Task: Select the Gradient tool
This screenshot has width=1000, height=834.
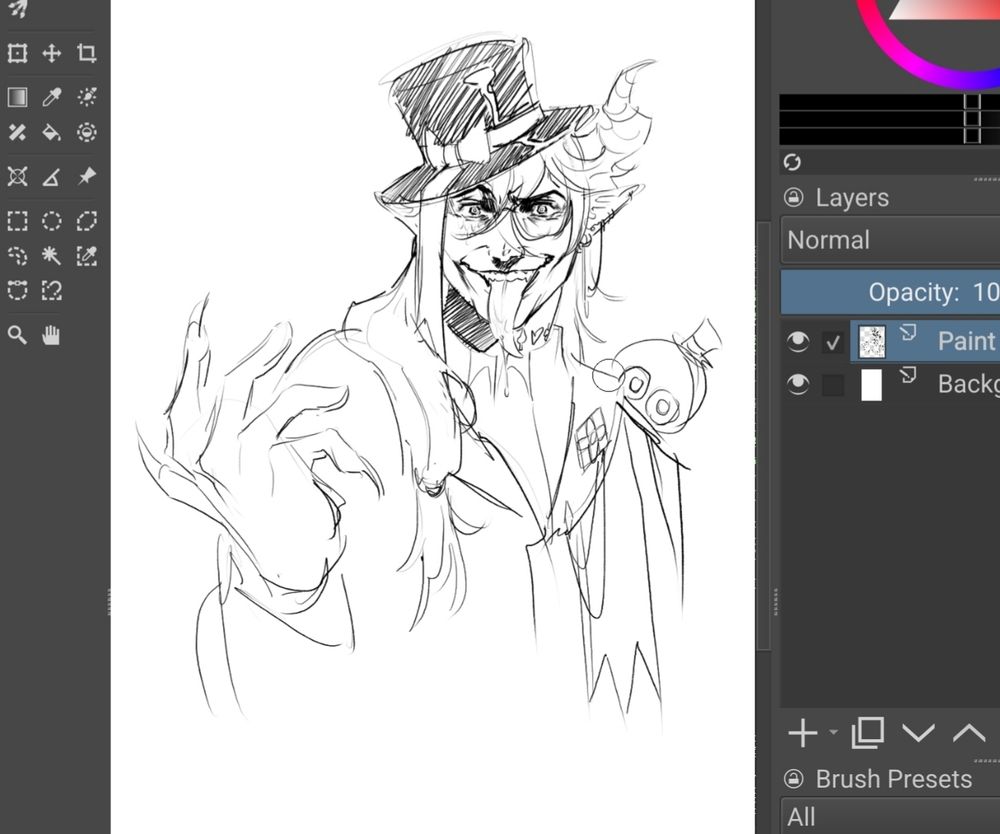Action: 17,97
